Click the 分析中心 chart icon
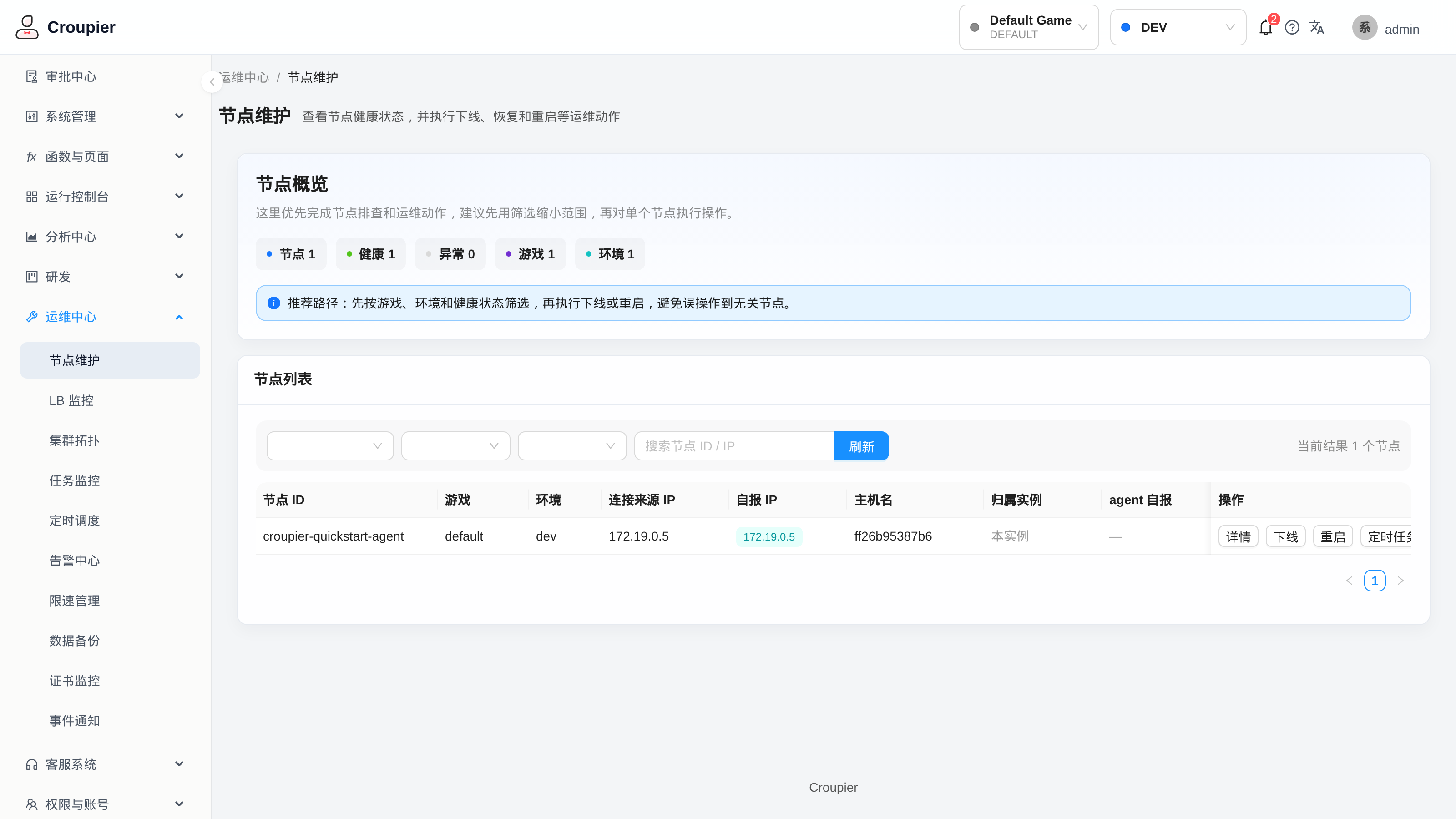1456x819 pixels. [x=32, y=237]
